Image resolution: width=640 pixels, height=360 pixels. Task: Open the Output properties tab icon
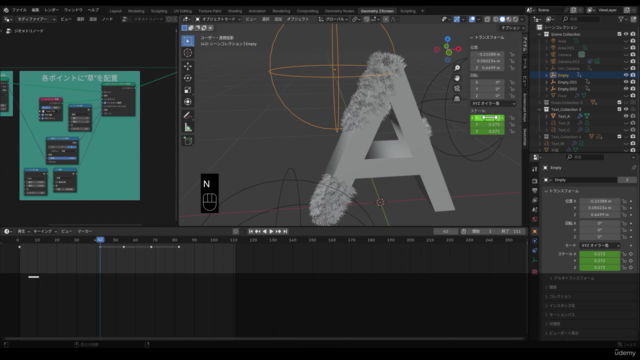[x=535, y=191]
